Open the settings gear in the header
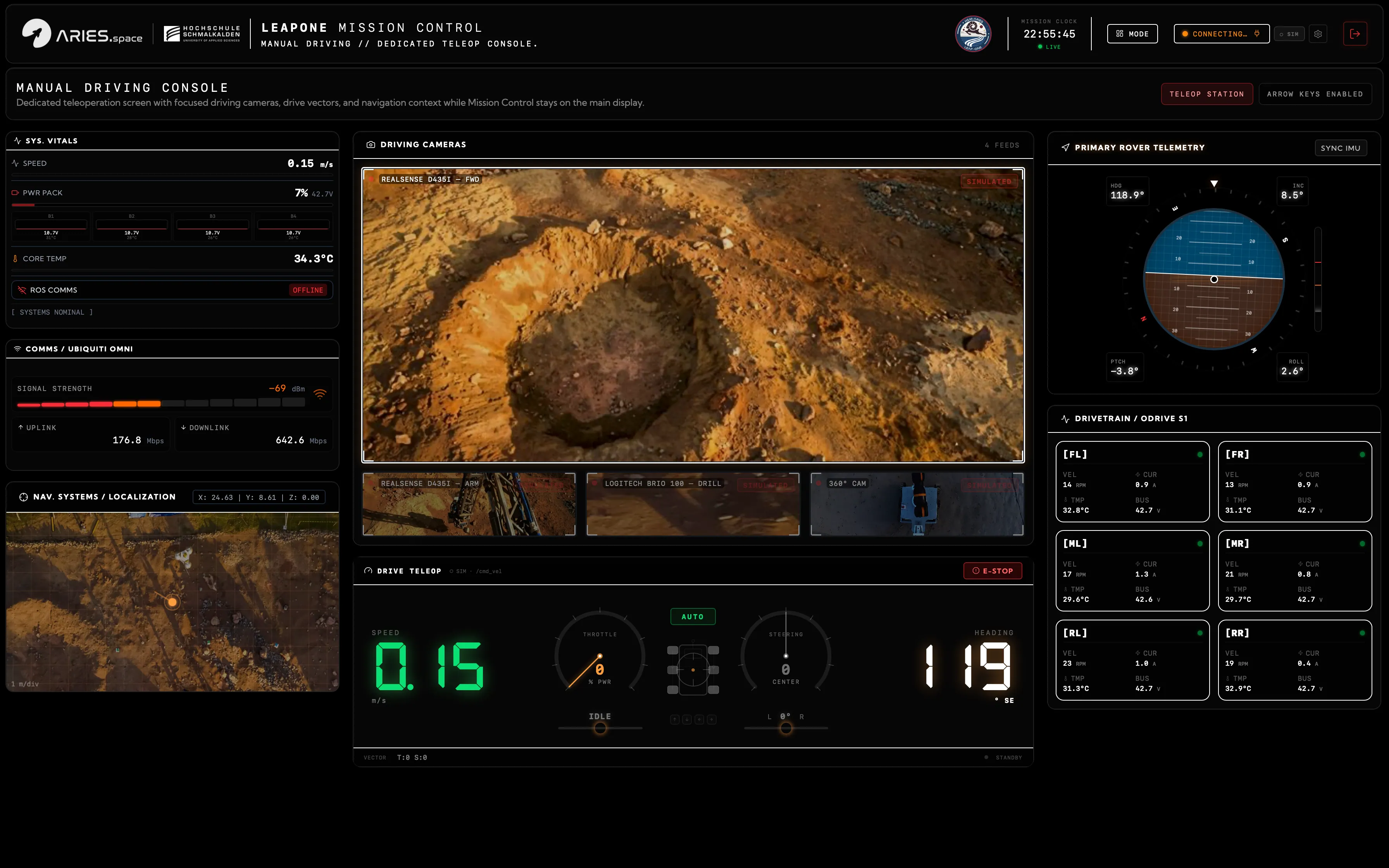The image size is (1389, 868). coord(1318,34)
